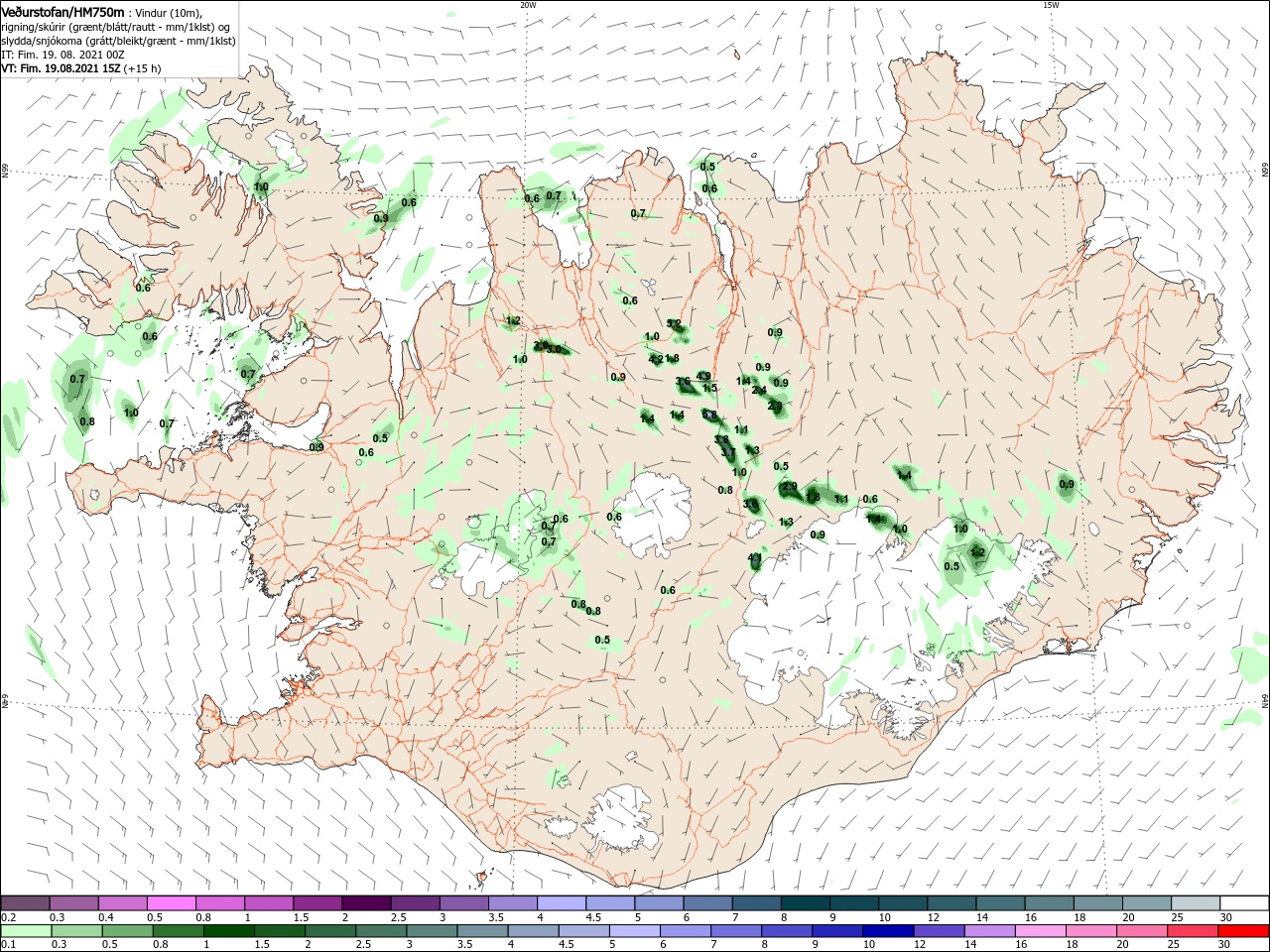Viewport: 1270px width, 952px height.
Task: Pick the dark teal 8–9 snow legend swatch
Action: point(804,902)
